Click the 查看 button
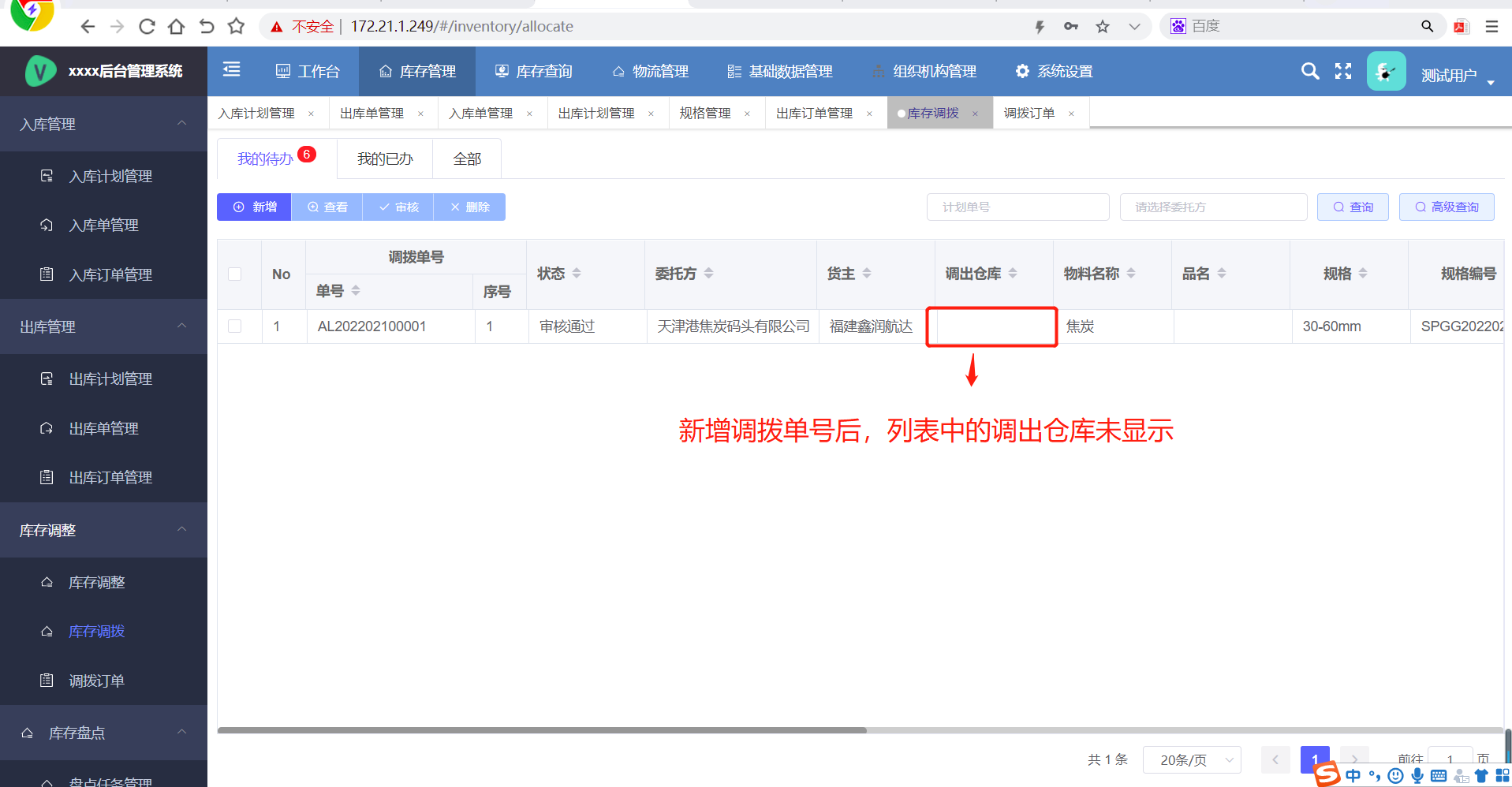The width and height of the screenshot is (1512, 787). click(327, 207)
